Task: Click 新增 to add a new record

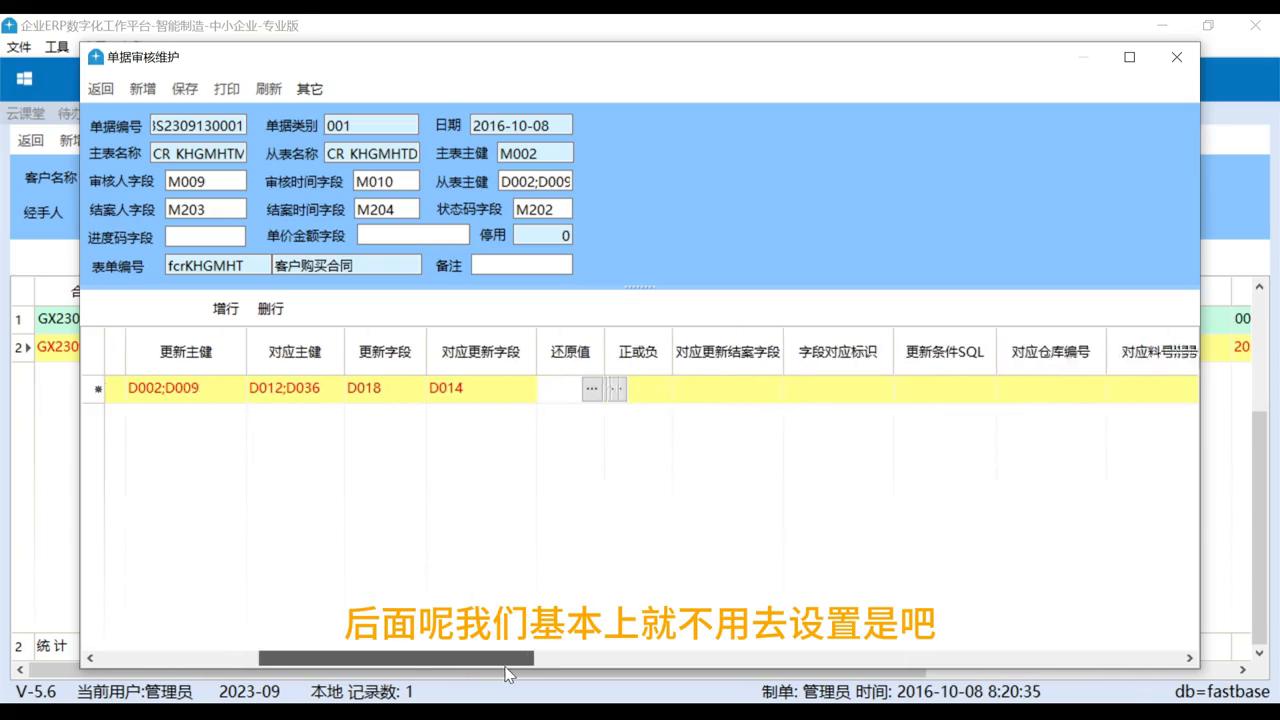Action: pyautogui.click(x=142, y=89)
